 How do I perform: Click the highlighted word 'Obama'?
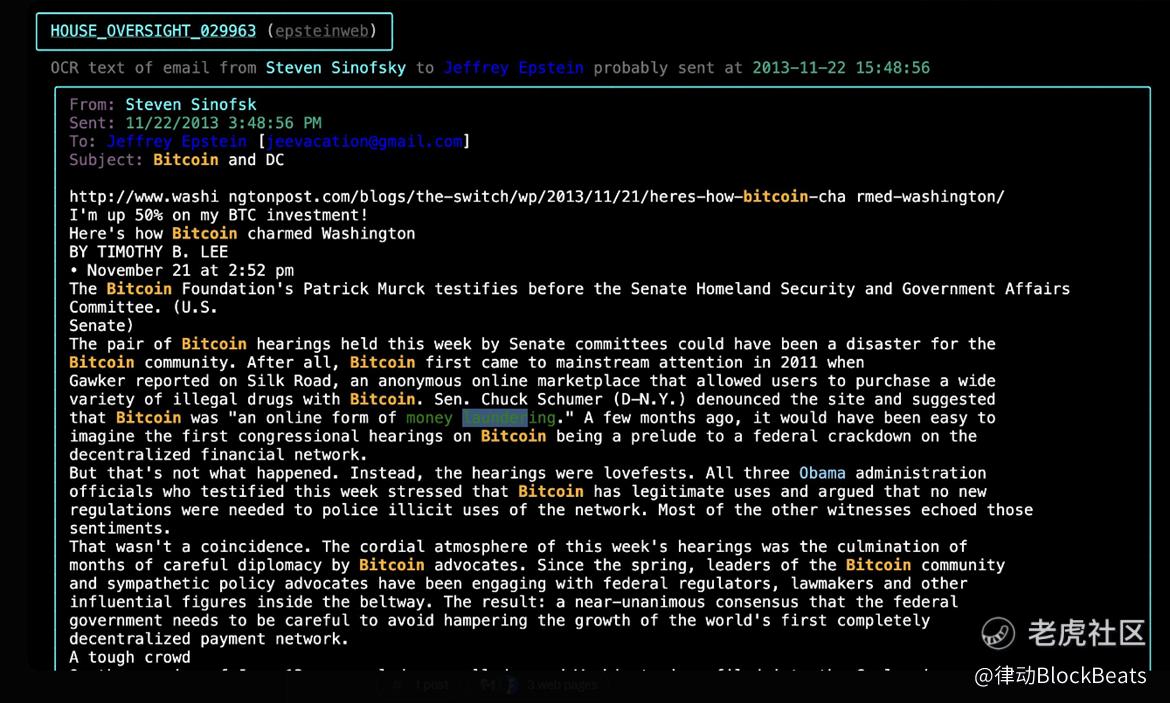point(822,473)
